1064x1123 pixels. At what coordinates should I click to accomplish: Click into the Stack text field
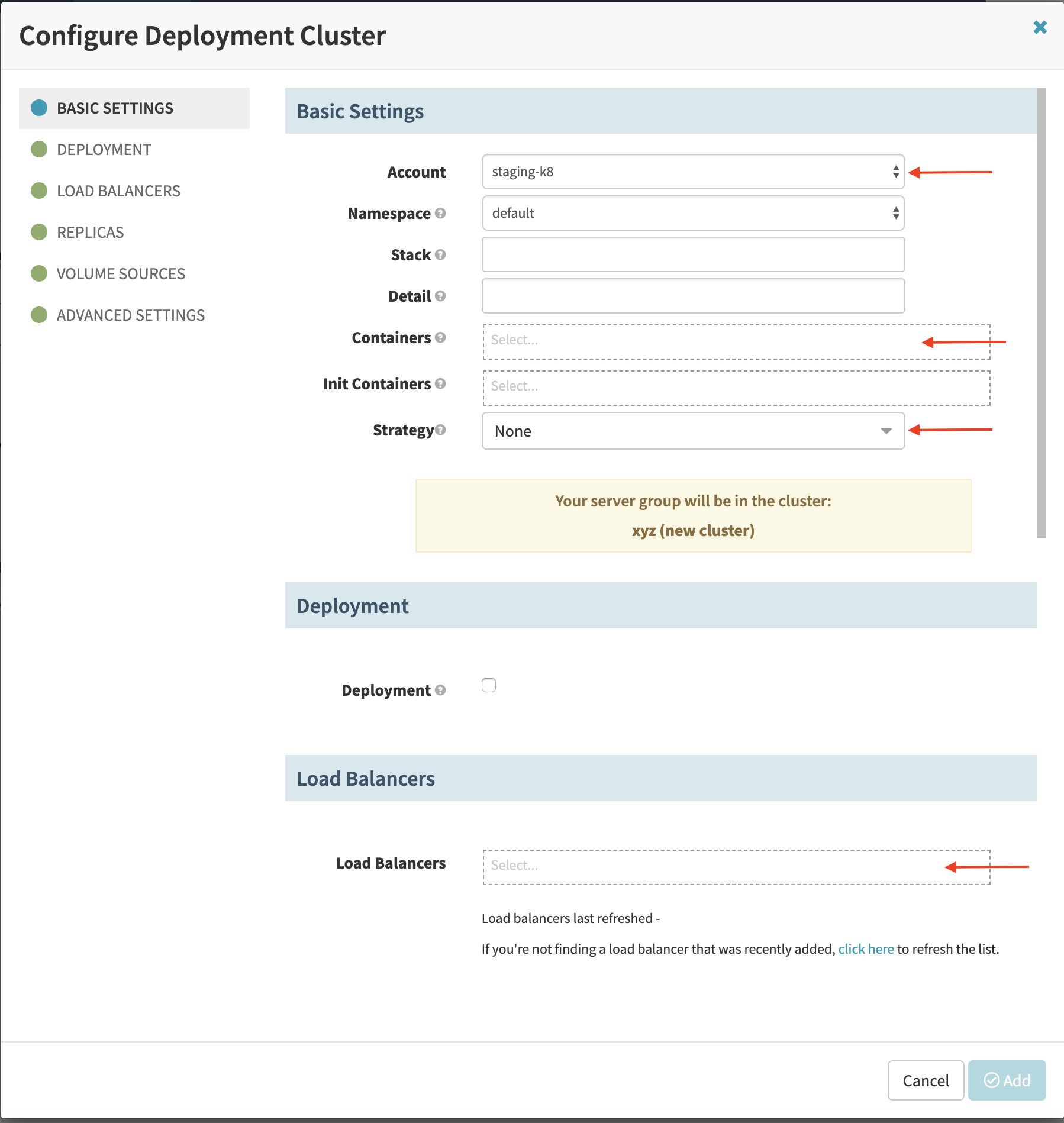click(x=693, y=254)
